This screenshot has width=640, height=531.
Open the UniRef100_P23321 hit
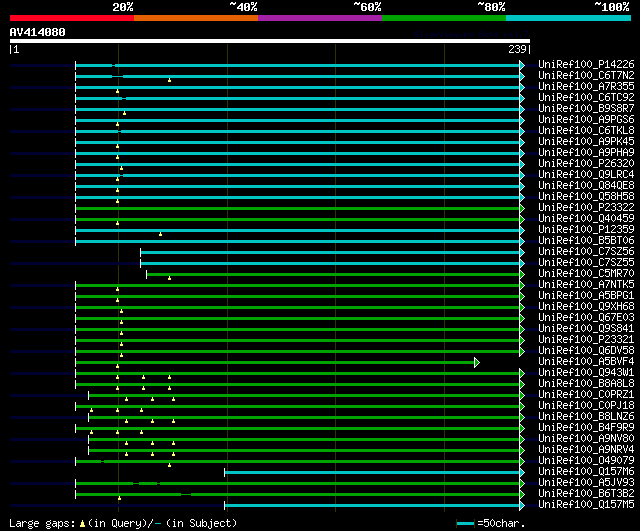tap(586, 340)
